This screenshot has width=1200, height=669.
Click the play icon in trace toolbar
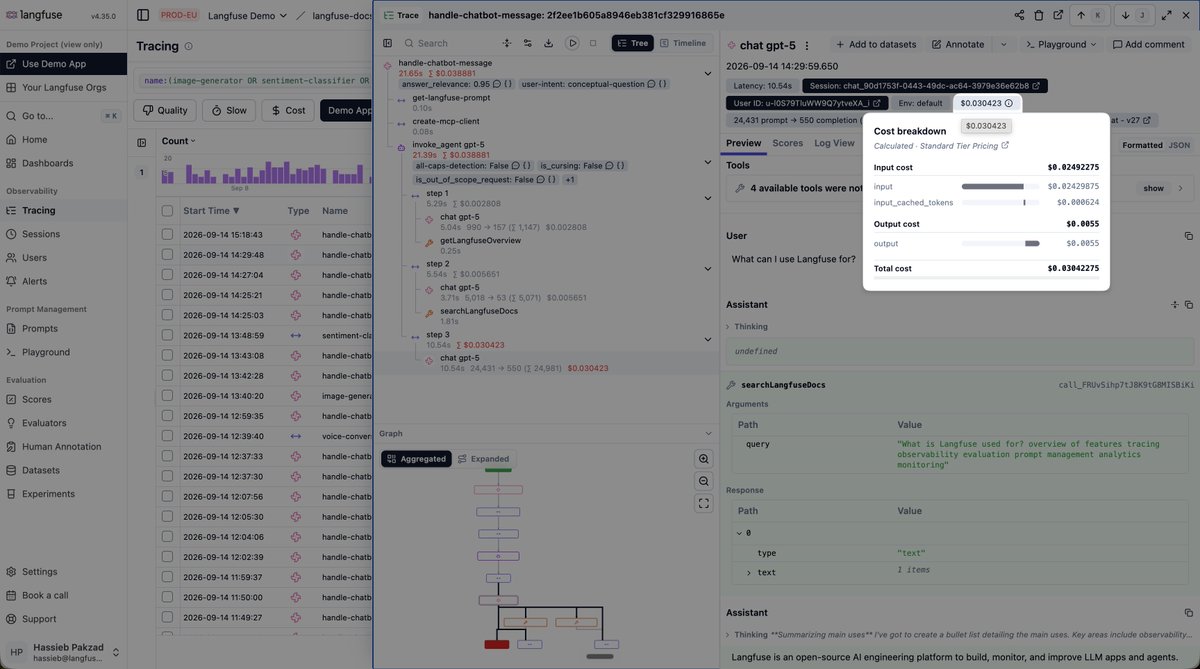pyautogui.click(x=572, y=43)
